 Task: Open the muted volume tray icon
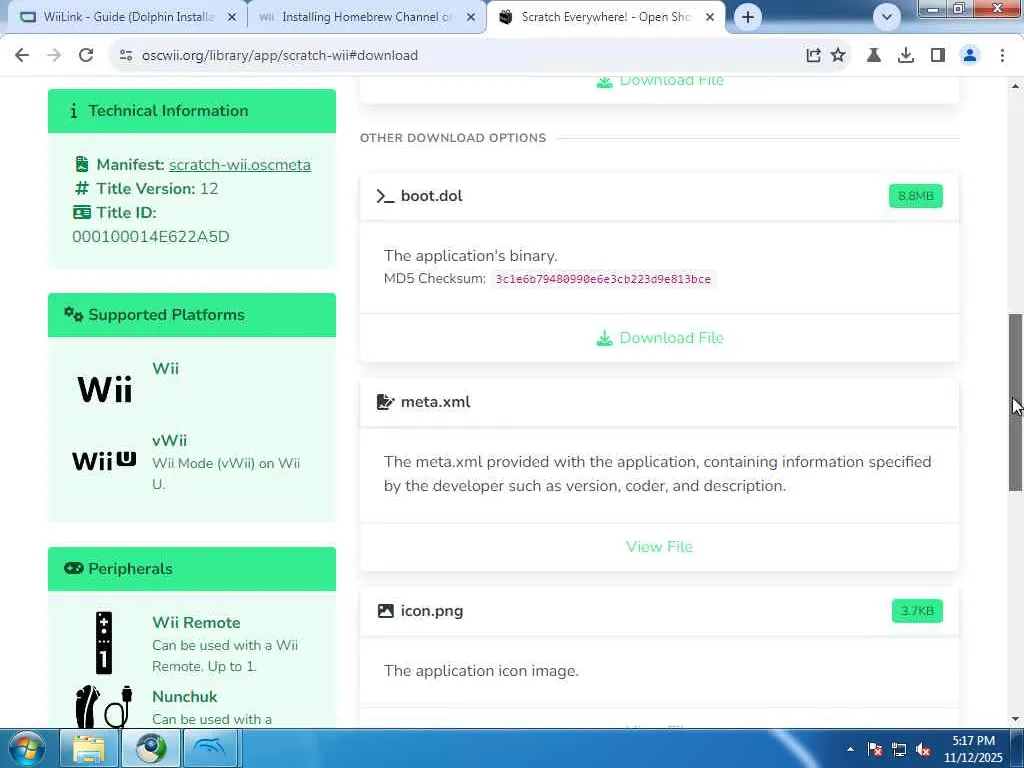tap(923, 750)
